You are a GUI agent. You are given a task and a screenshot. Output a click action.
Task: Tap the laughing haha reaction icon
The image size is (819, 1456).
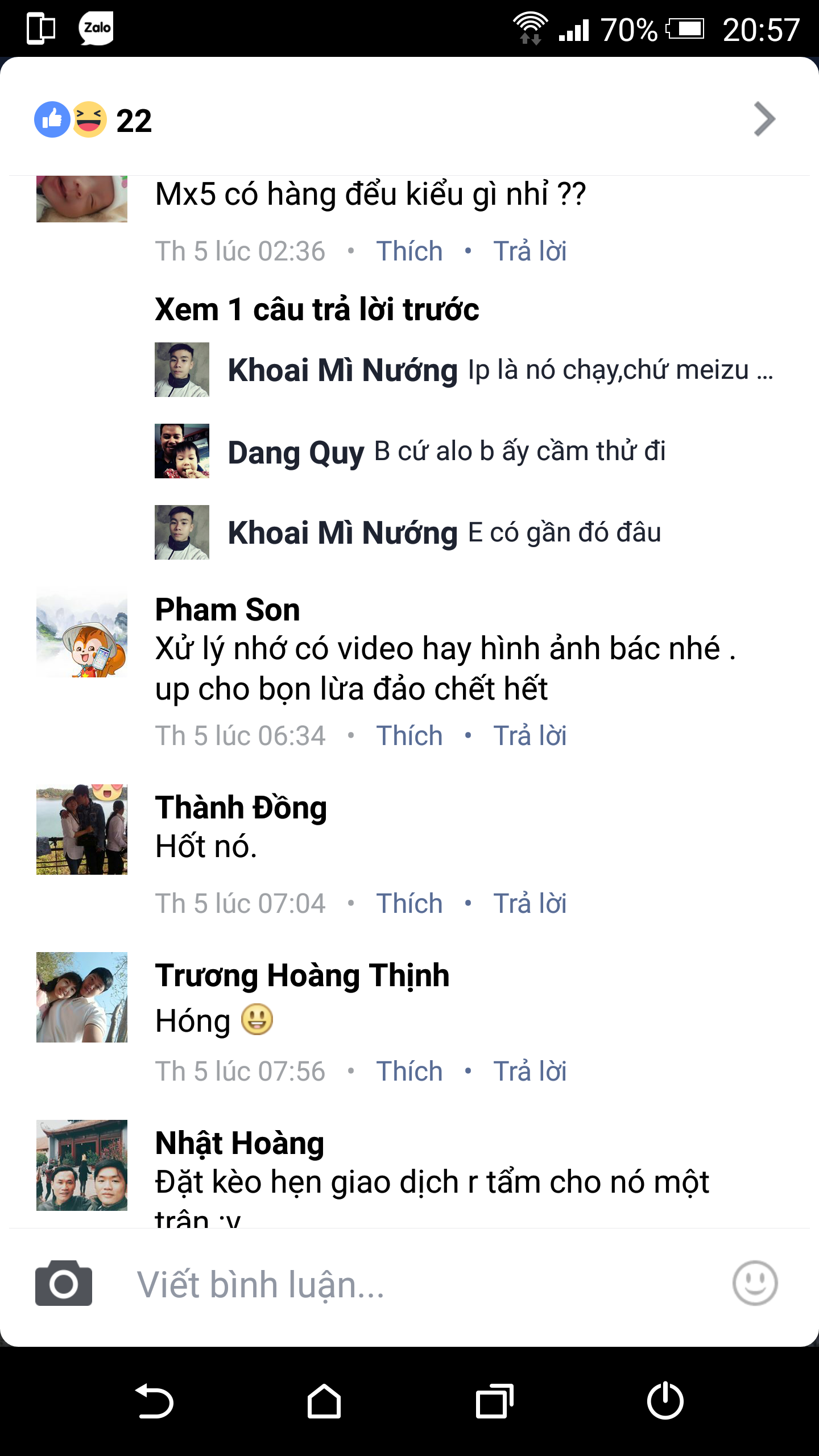pos(89,119)
